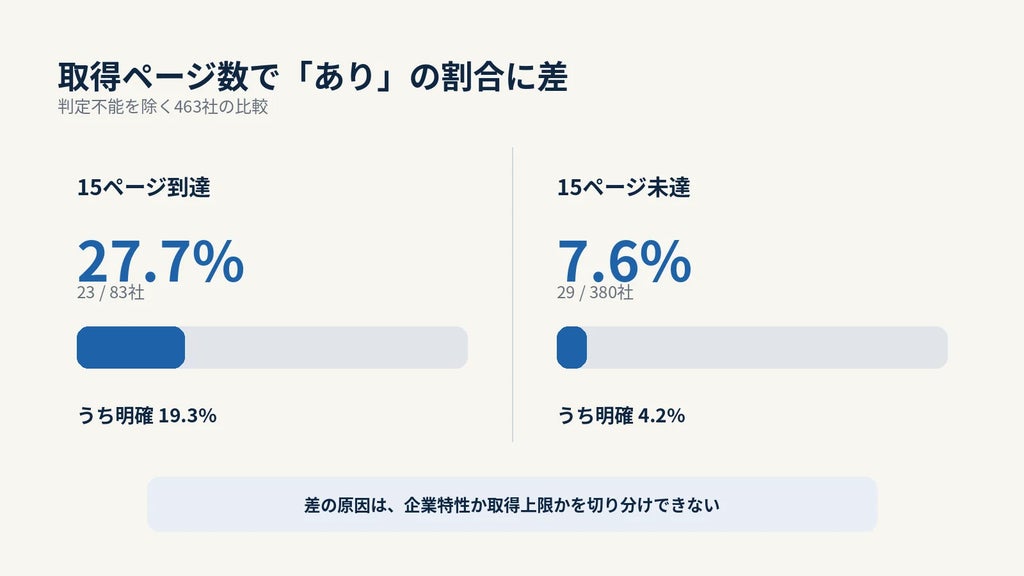1024x576 pixels.
Task: Click the filled blue part of 7.6% bar
Action: pyautogui.click(x=571, y=347)
